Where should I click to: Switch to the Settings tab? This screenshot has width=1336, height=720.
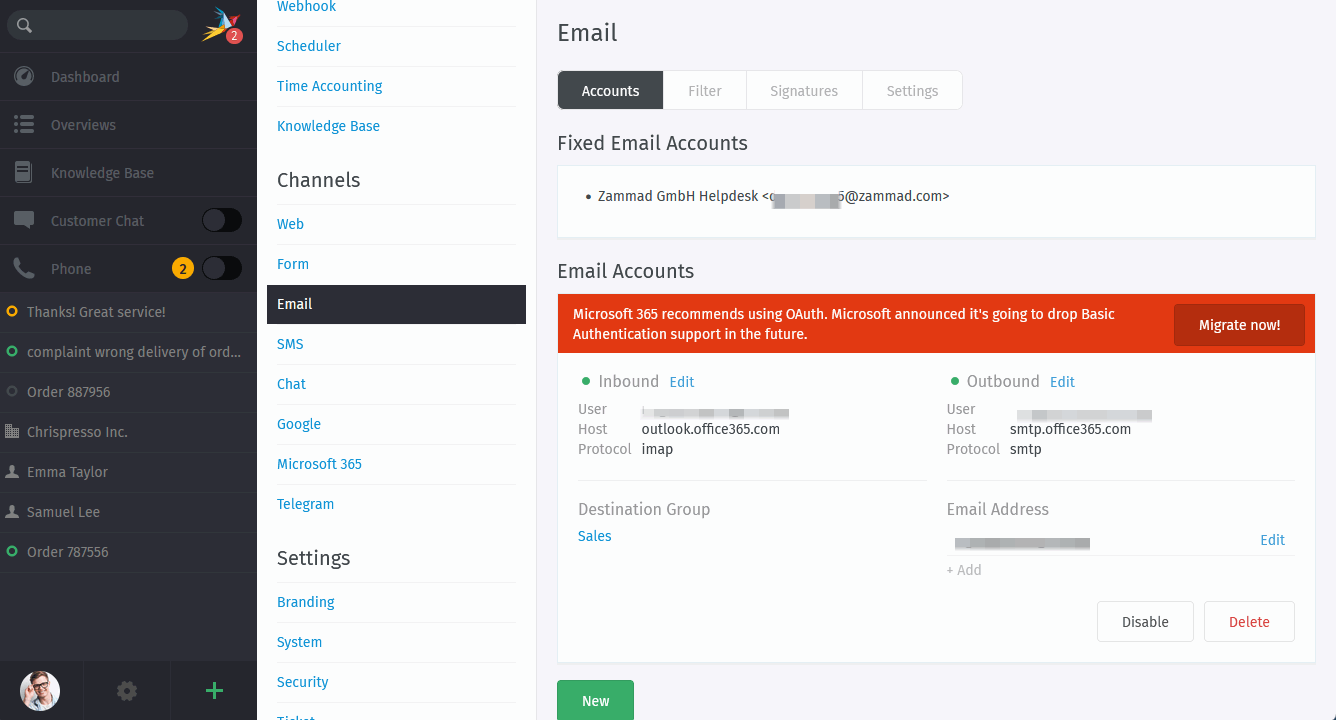(912, 90)
